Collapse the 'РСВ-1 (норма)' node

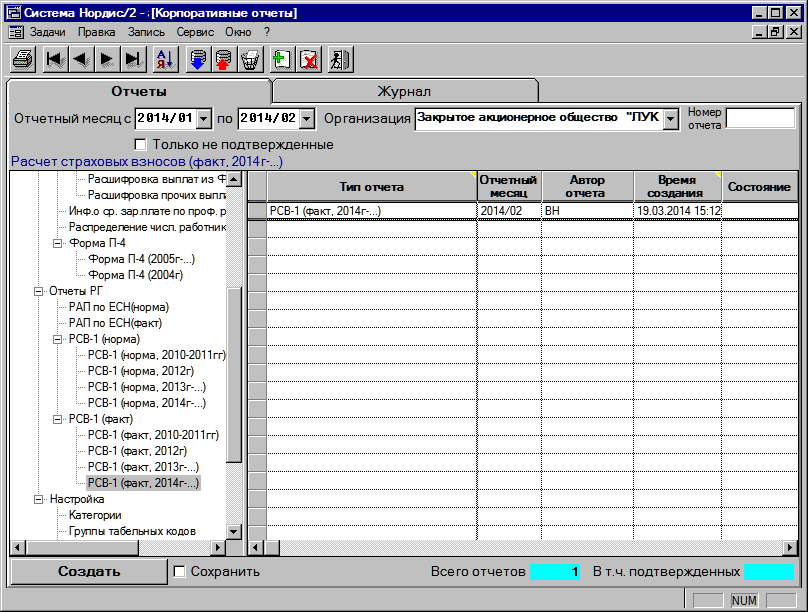coord(58,339)
